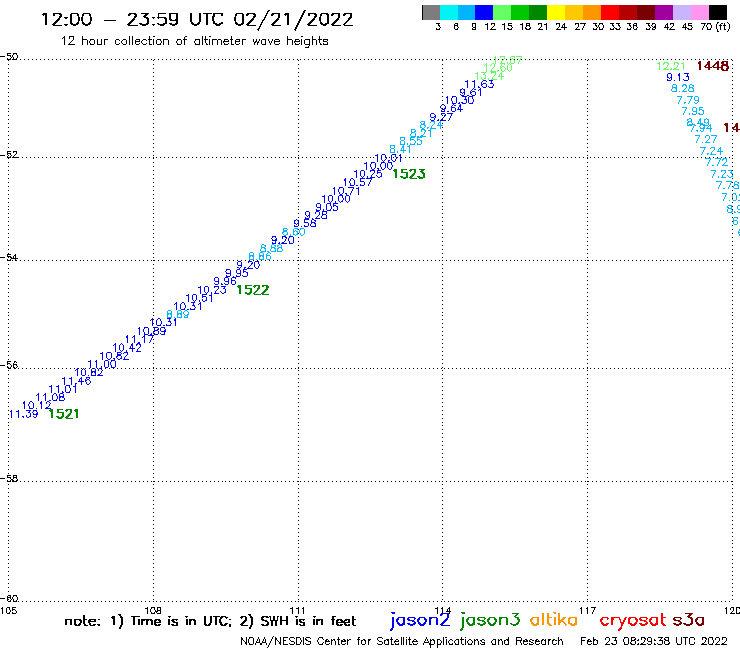The width and height of the screenshot is (740, 650).
Task: Click the 105 longitude axis label
Action: click(x=8, y=610)
